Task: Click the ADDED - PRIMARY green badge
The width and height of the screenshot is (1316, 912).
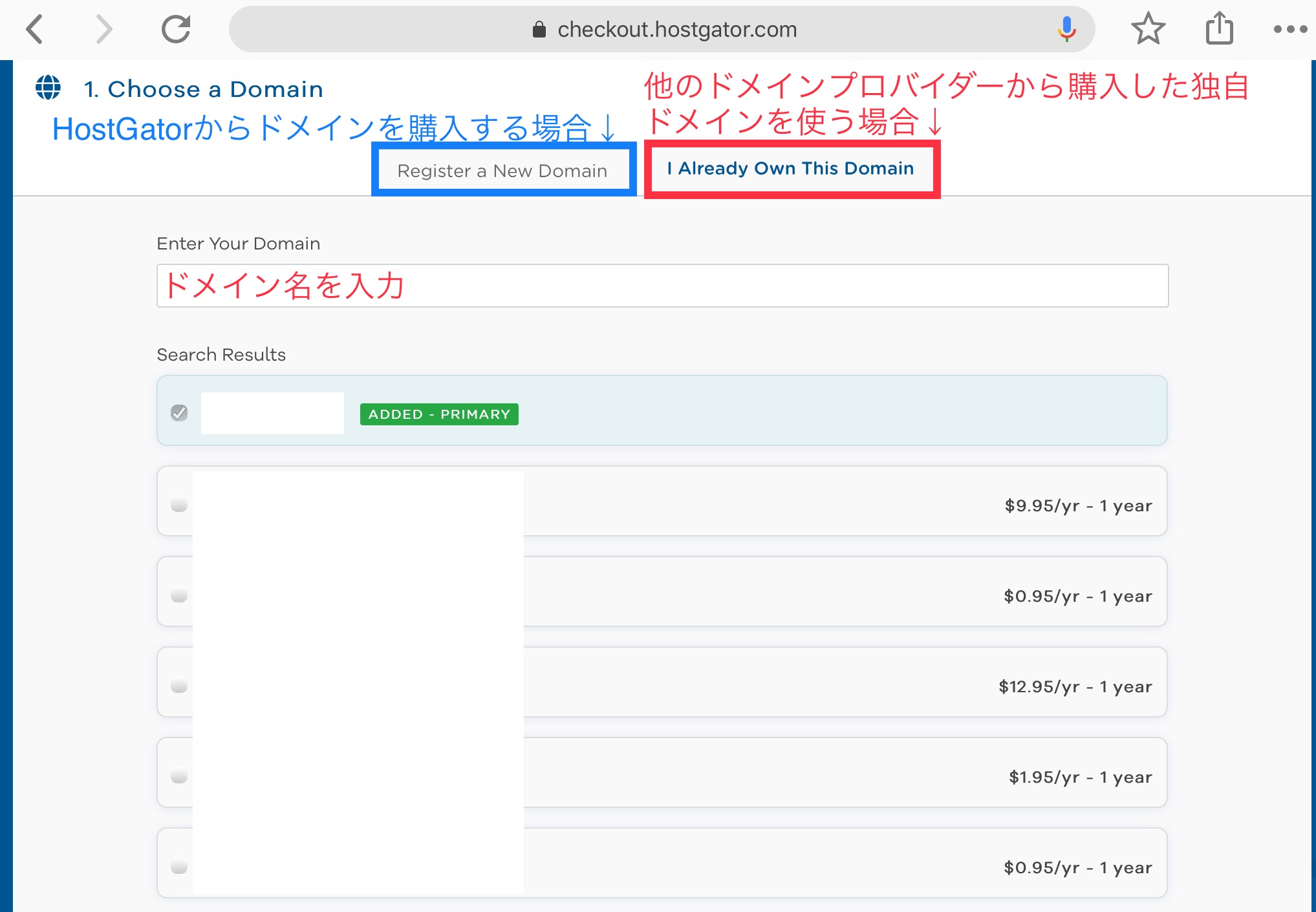Action: [x=439, y=414]
